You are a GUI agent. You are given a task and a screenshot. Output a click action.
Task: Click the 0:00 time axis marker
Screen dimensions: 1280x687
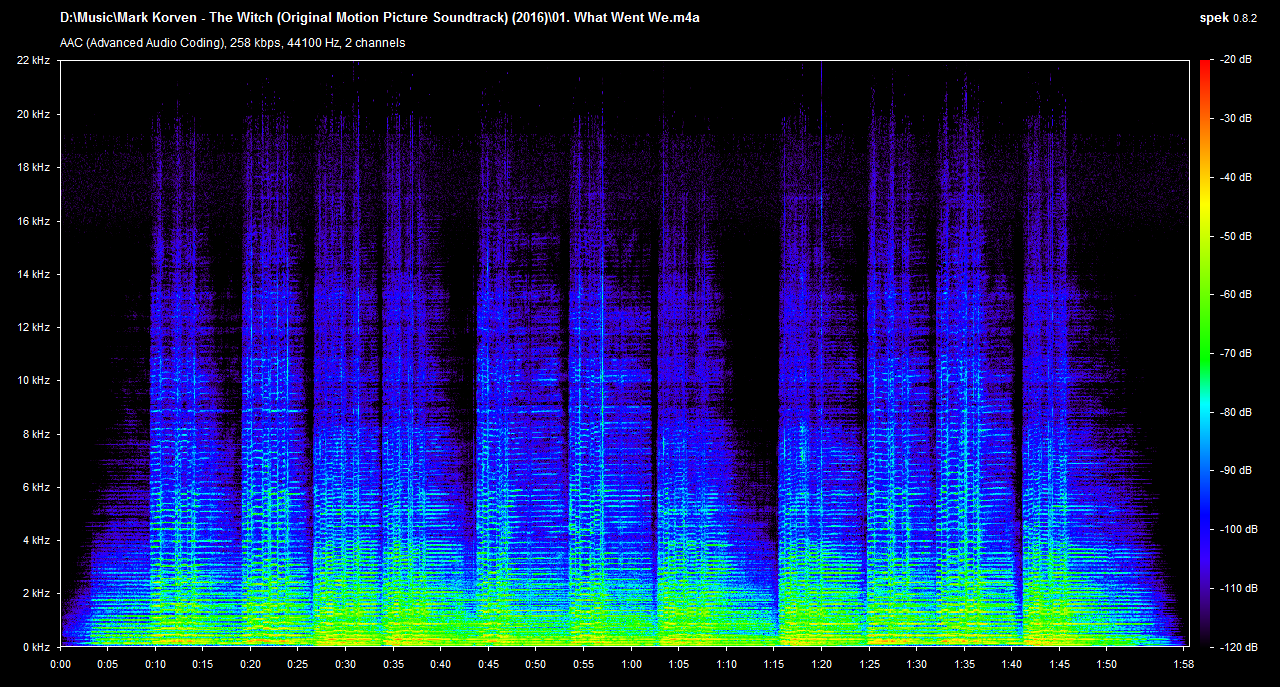pyautogui.click(x=60, y=664)
